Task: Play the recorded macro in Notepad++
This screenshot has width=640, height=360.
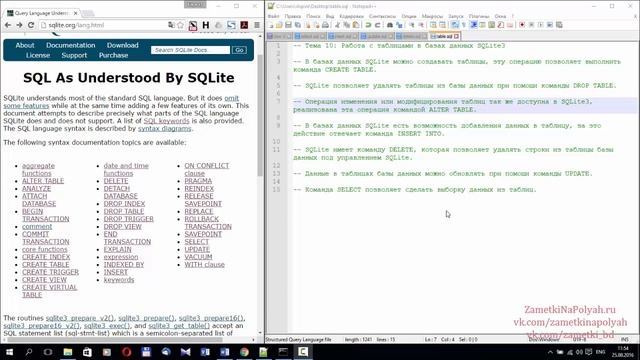Action: point(540,25)
